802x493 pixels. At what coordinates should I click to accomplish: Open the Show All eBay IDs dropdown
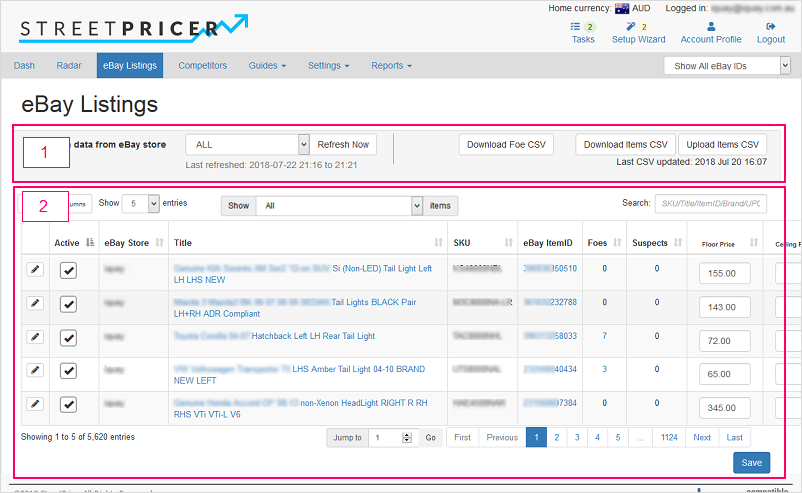pyautogui.click(x=726, y=66)
